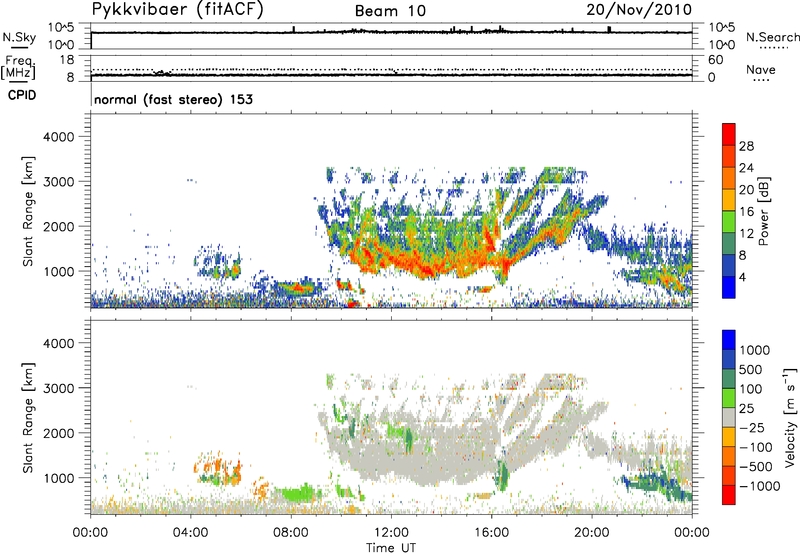This screenshot has width=800, height=554.
Task: Click '1000' at the top of the Velocity scale
Action: coord(755,350)
